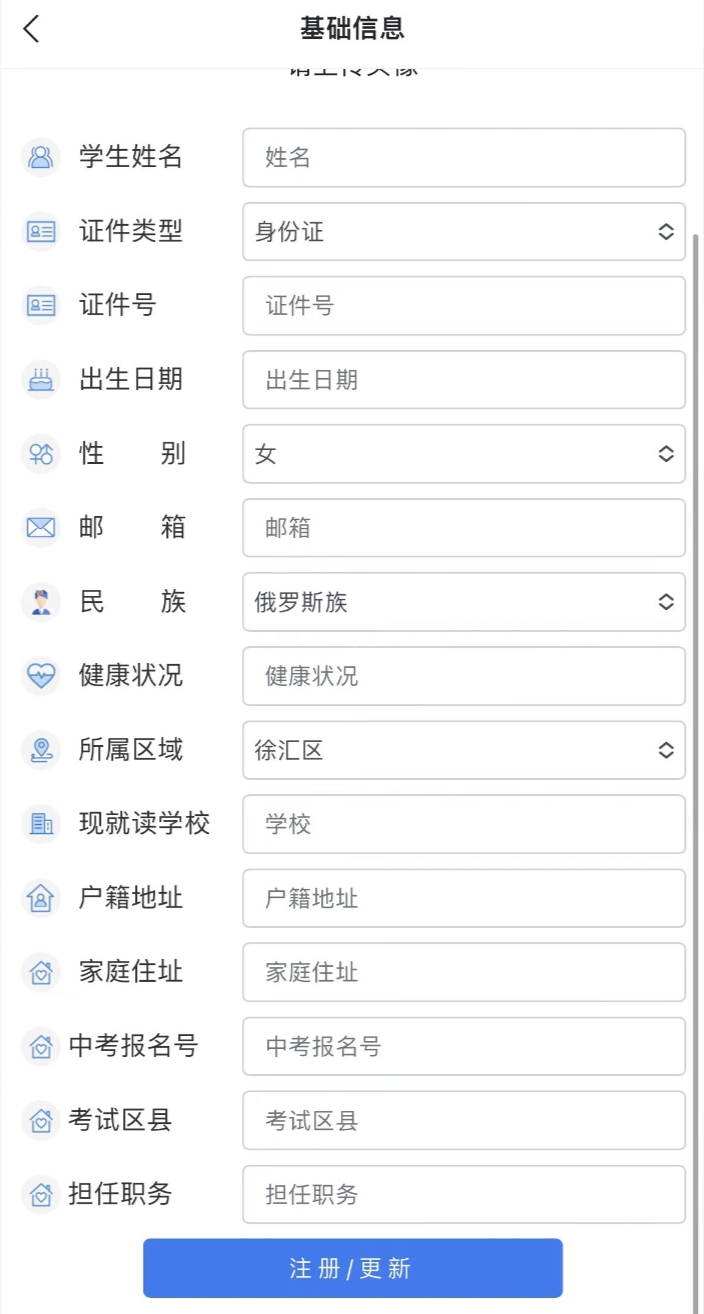This screenshot has height=1314, width=704.
Task: Click the school building icon
Action: pyautogui.click(x=41, y=824)
